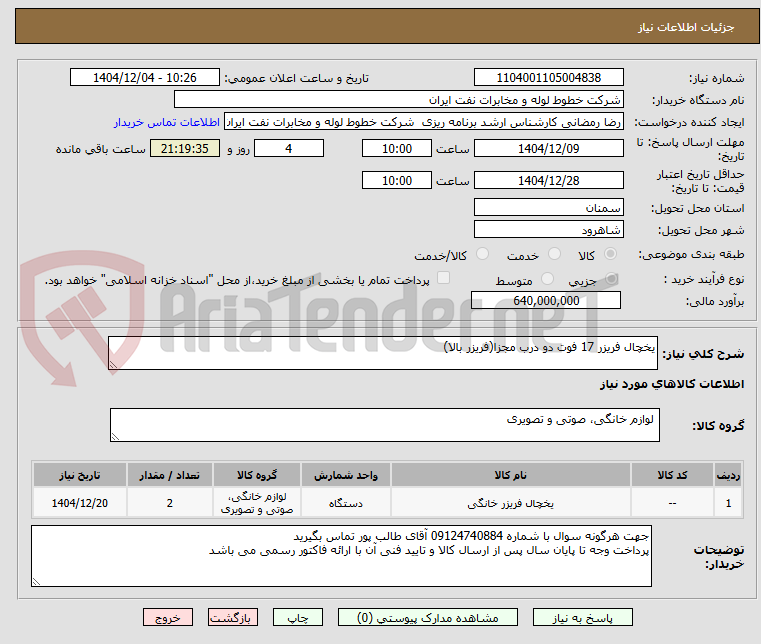Open اطلاعات تماس خریدار link
The image size is (761, 644).
coord(167,122)
